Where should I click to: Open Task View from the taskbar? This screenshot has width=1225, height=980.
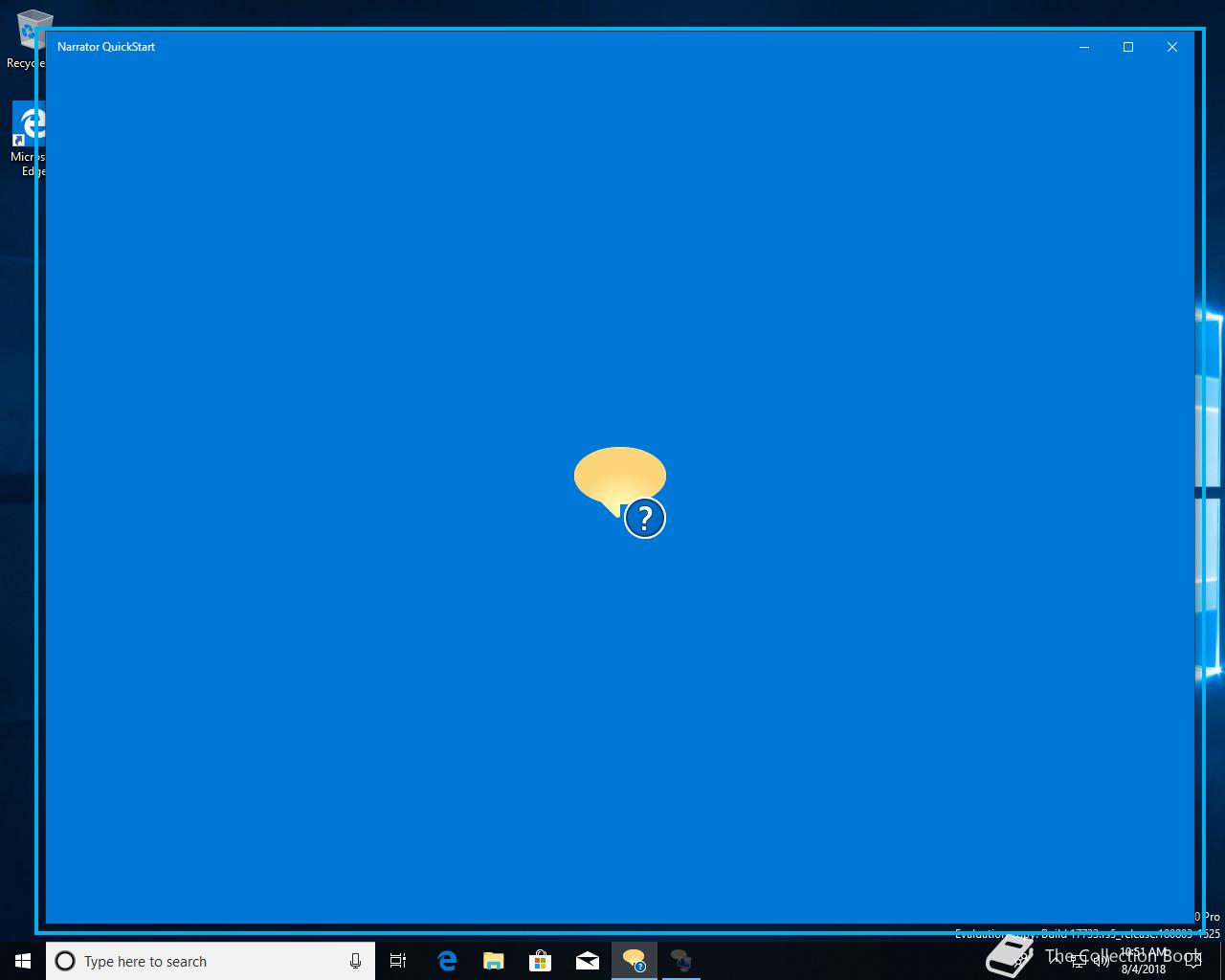tap(398, 961)
